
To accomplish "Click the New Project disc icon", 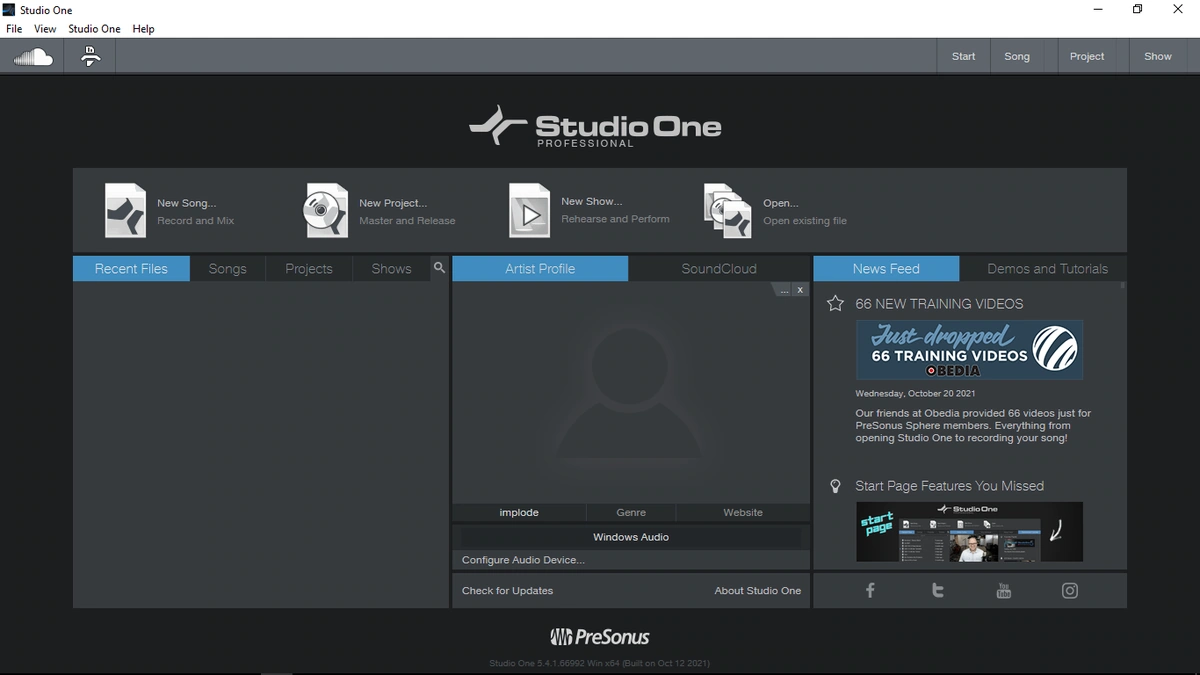I will (x=326, y=210).
